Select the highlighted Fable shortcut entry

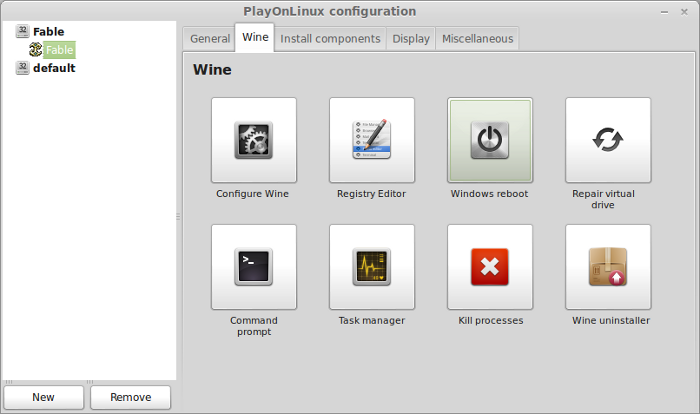coord(59,50)
